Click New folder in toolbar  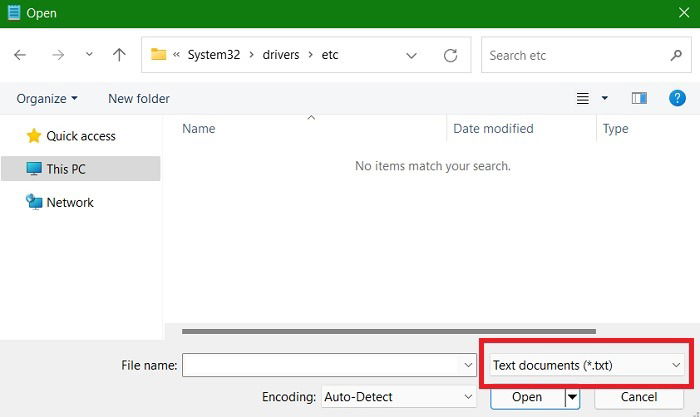coord(139,98)
